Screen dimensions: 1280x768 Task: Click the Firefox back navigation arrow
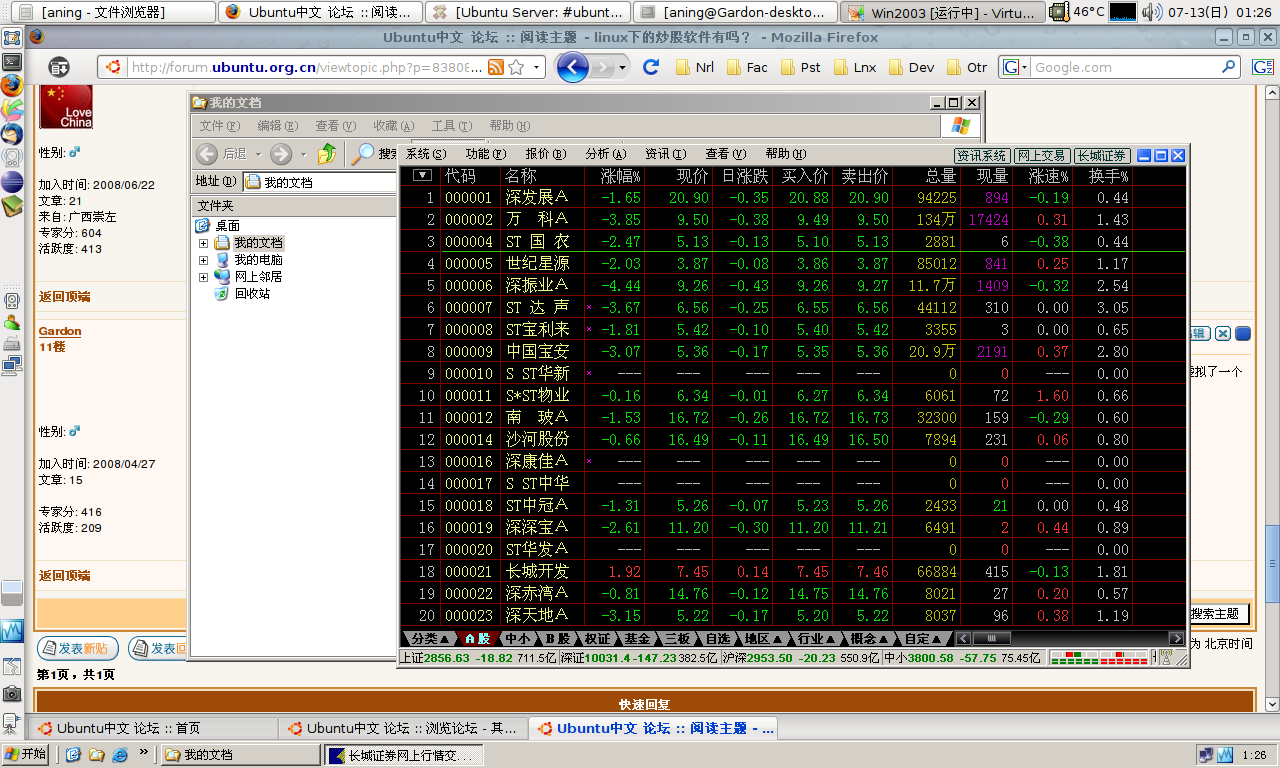(x=572, y=67)
